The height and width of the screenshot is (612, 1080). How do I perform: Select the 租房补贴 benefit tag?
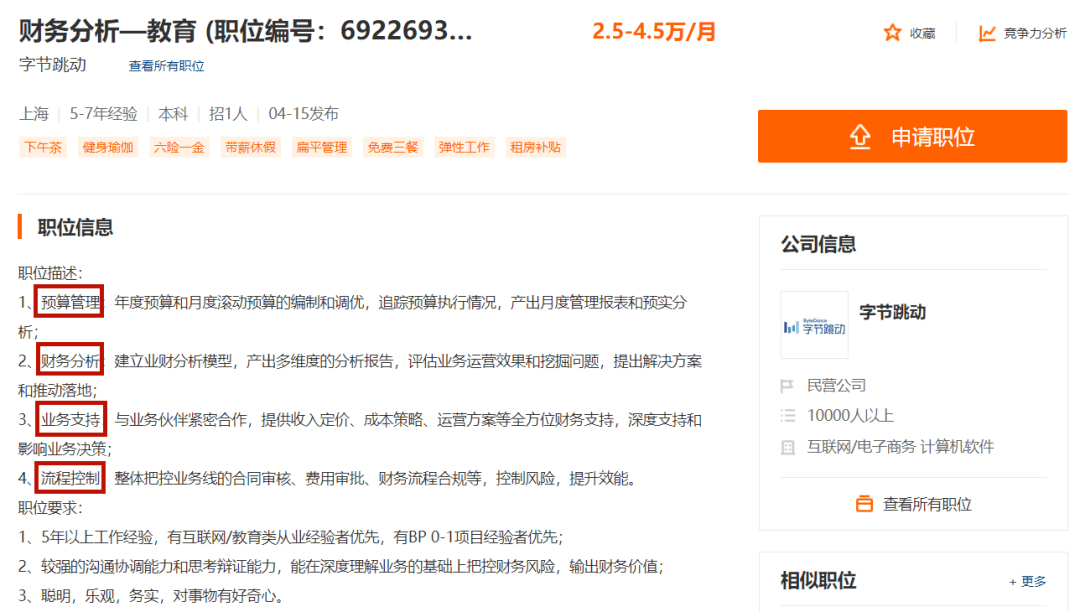pos(537,147)
